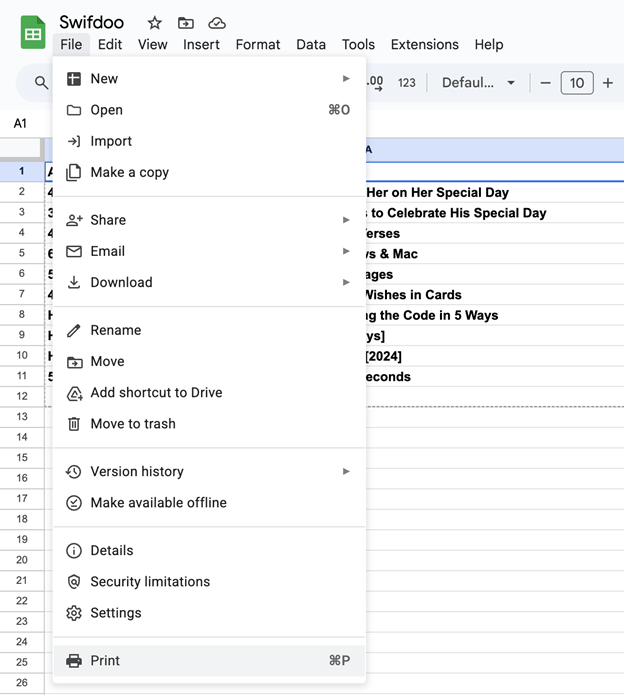Increase font size with plus button
The image size is (624, 695).
607,83
